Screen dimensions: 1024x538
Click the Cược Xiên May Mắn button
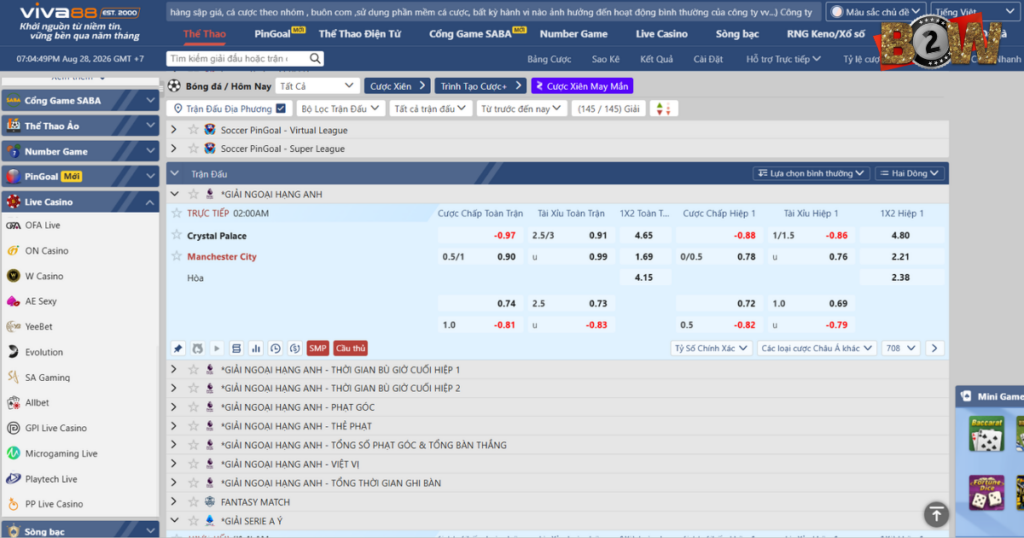click(583, 86)
